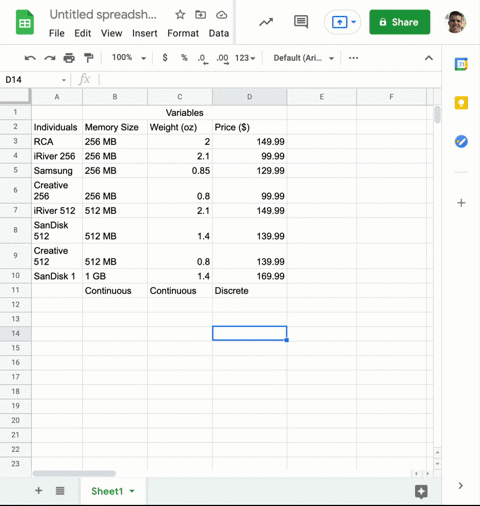Click the Redo icon
The width and height of the screenshot is (480, 506).
[x=50, y=58]
